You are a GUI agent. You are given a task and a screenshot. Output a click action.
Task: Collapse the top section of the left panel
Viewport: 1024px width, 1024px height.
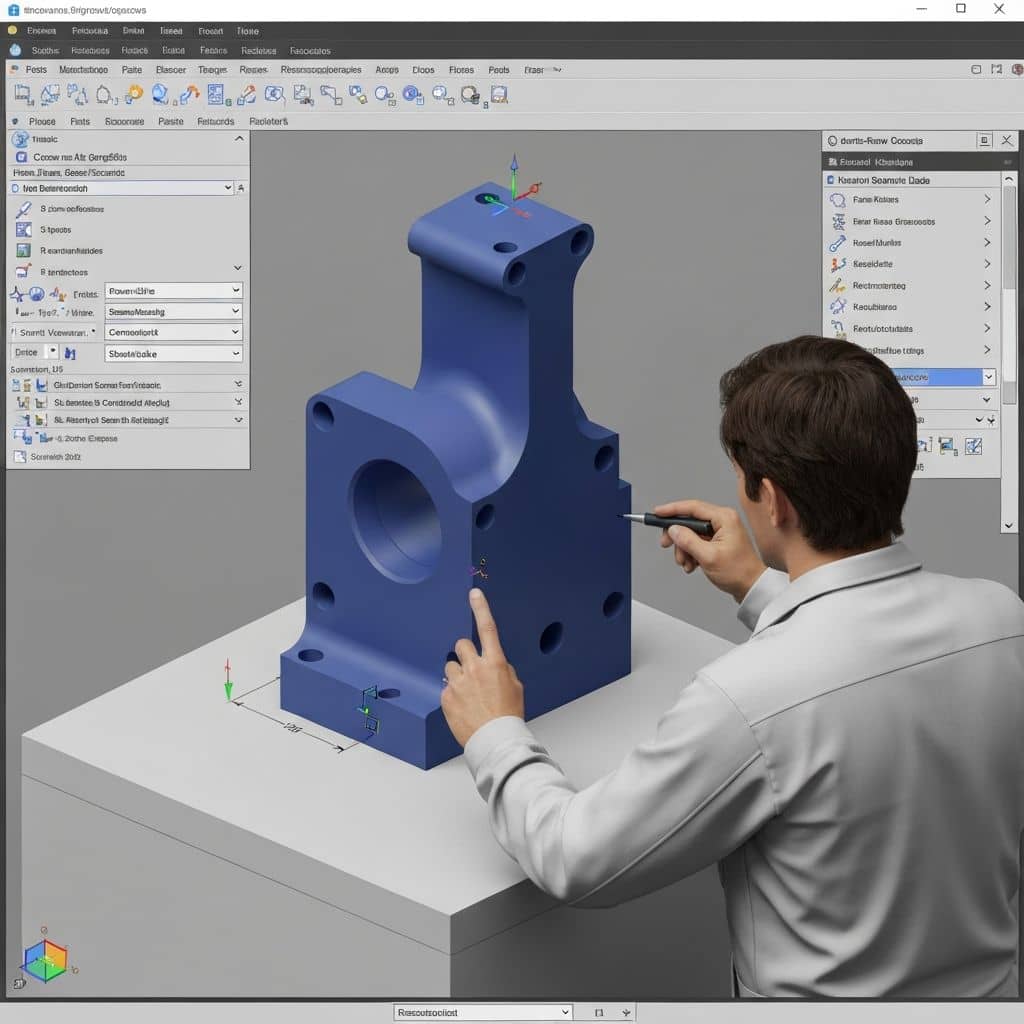coord(237,139)
